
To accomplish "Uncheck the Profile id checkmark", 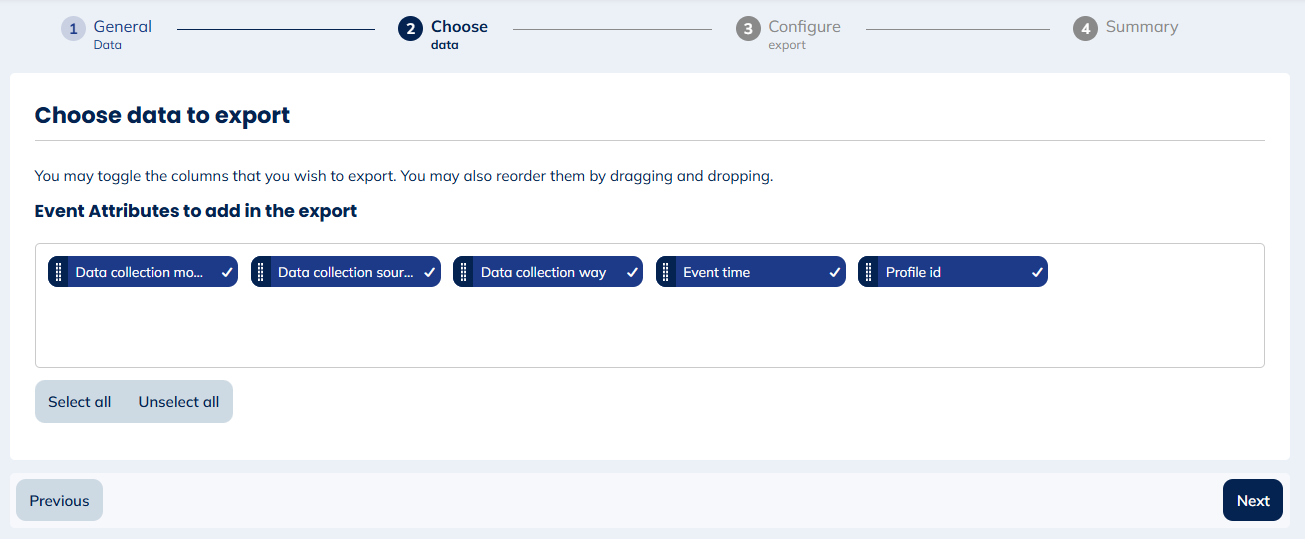I will pos(1037,272).
